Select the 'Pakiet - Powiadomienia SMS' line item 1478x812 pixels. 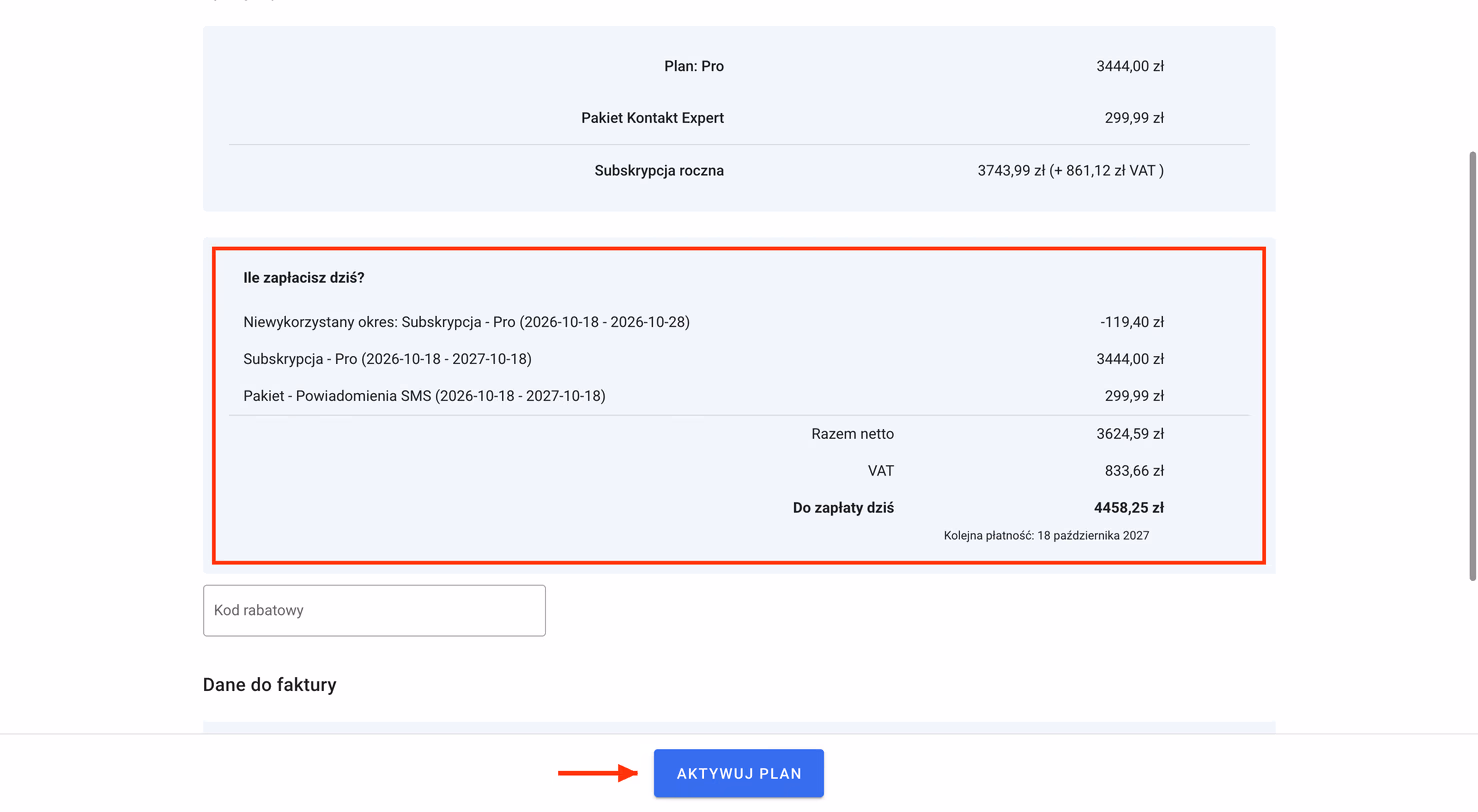(x=424, y=396)
